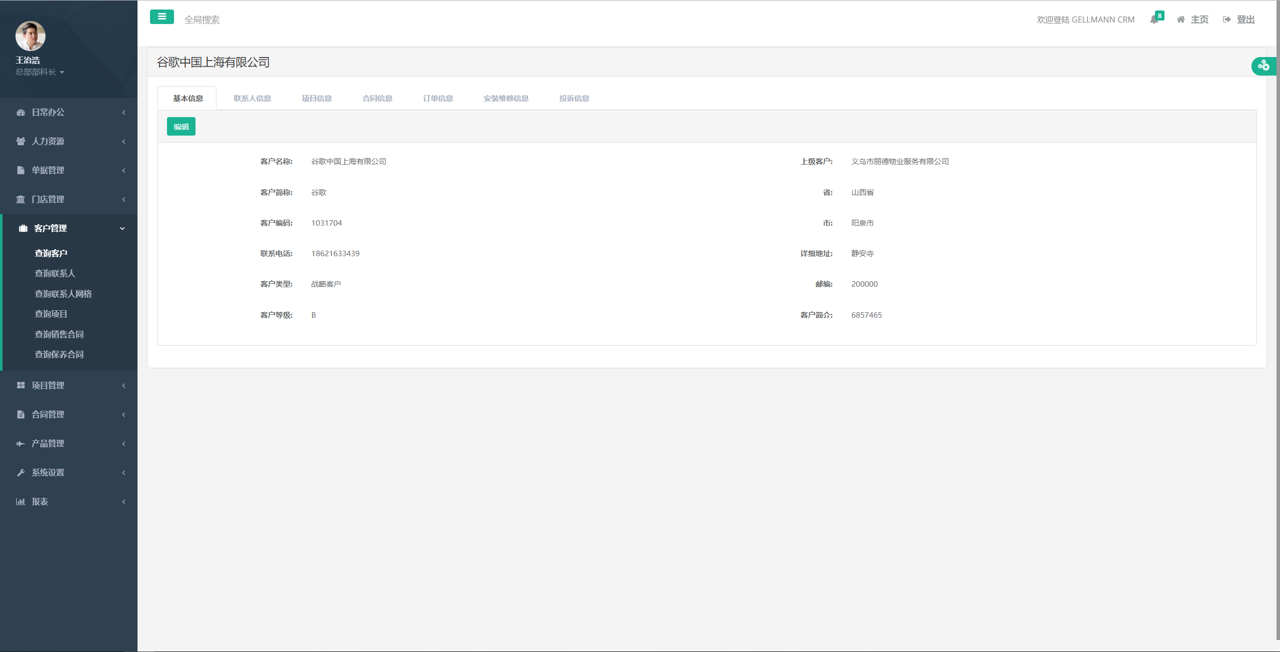The image size is (1280, 652).
Task: Collapse the 客户管理 menu chevron
Action: click(x=123, y=229)
